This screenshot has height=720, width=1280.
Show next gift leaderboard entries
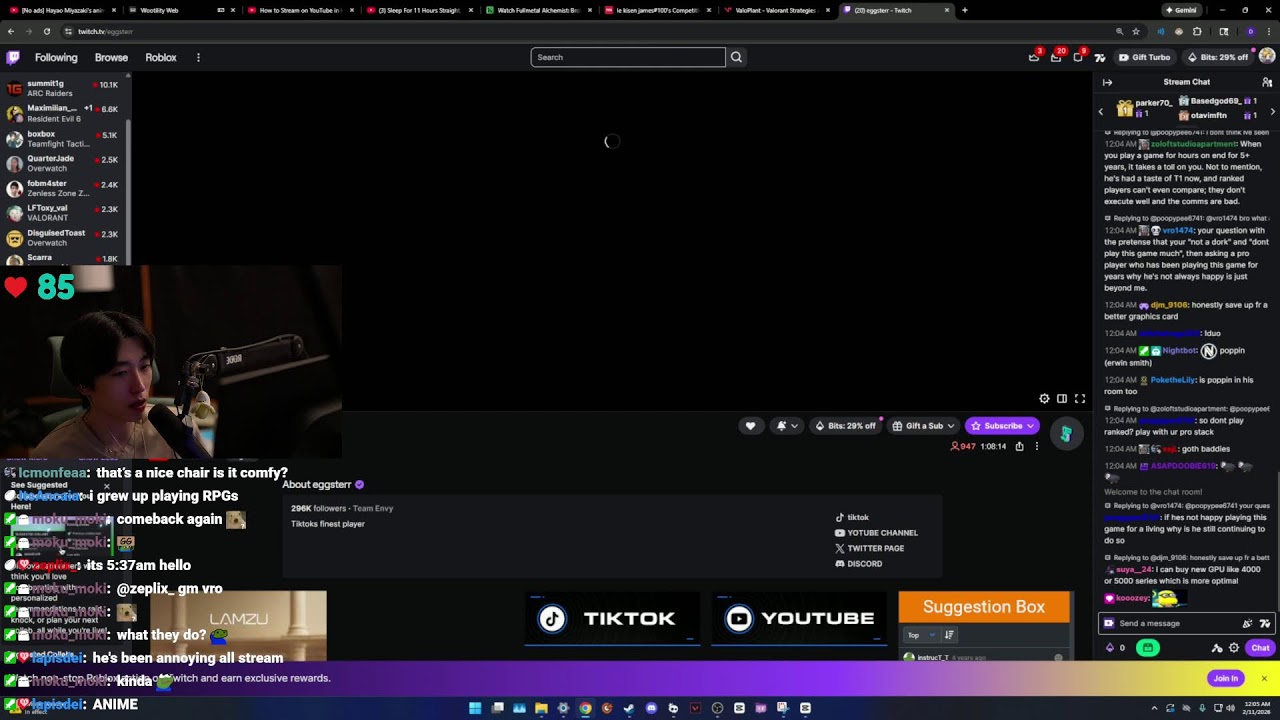click(x=1272, y=111)
